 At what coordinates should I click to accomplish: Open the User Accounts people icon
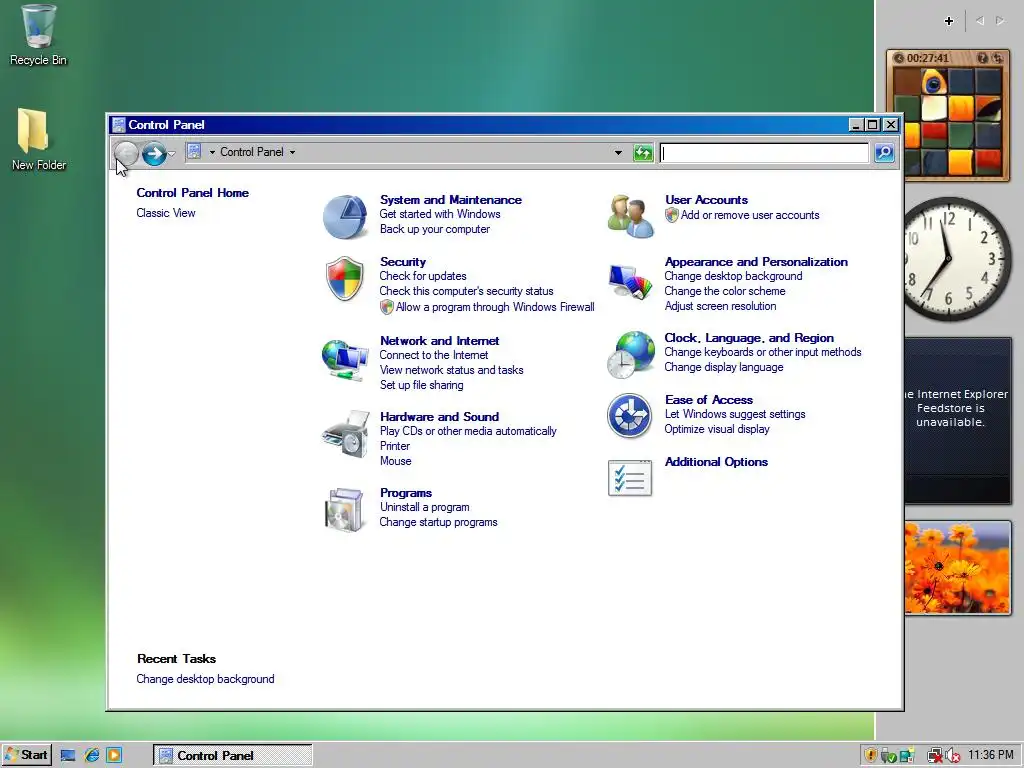click(x=630, y=216)
